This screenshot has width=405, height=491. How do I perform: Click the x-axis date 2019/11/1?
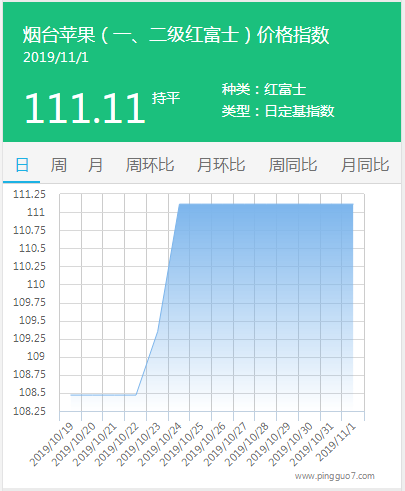tap(336, 442)
